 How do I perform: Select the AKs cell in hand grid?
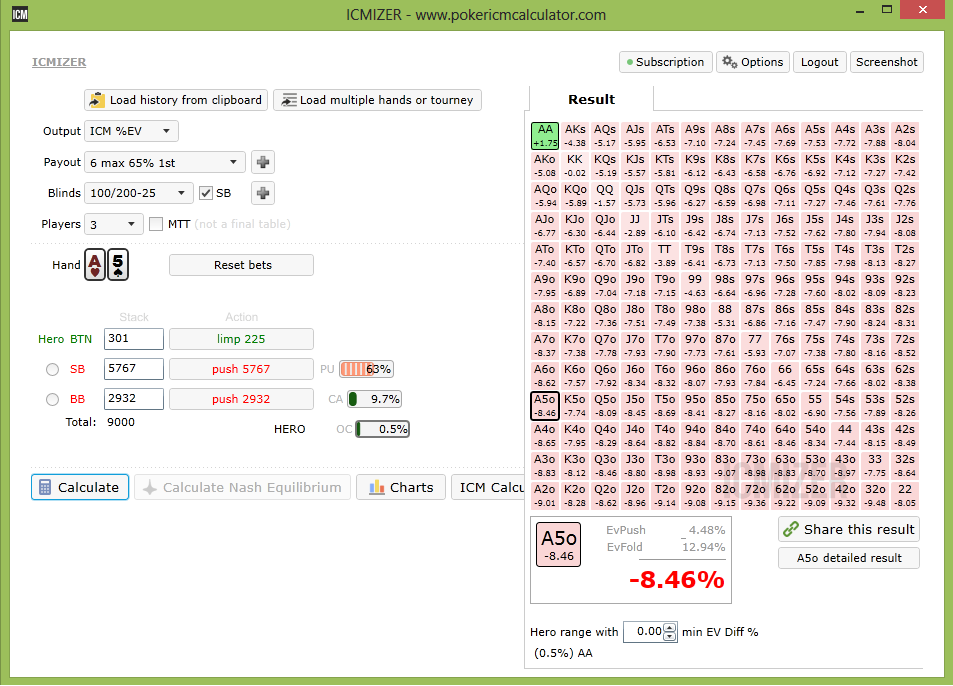pos(575,135)
